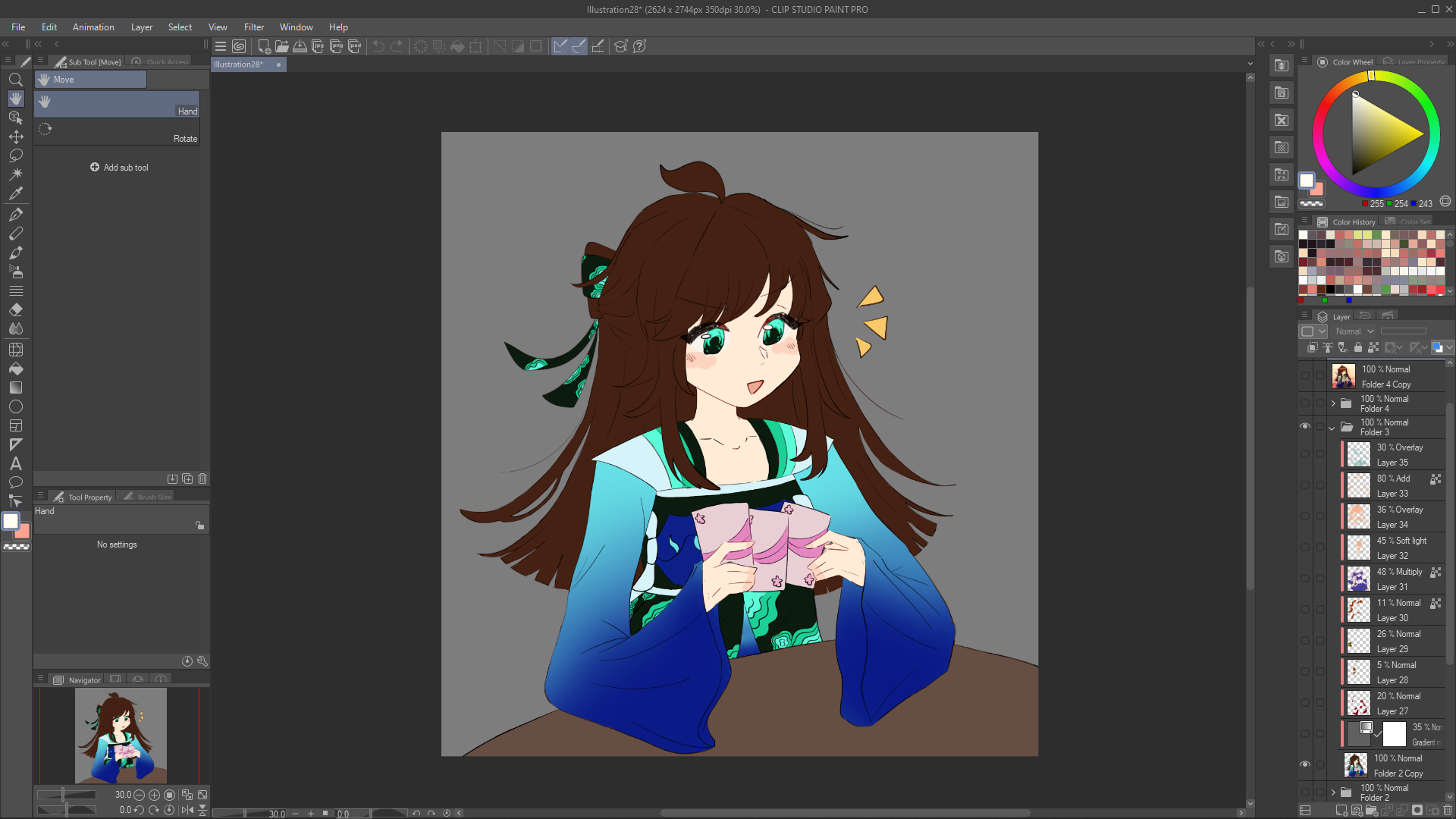Select the Move sub tool group
The image size is (1456, 819).
point(90,80)
